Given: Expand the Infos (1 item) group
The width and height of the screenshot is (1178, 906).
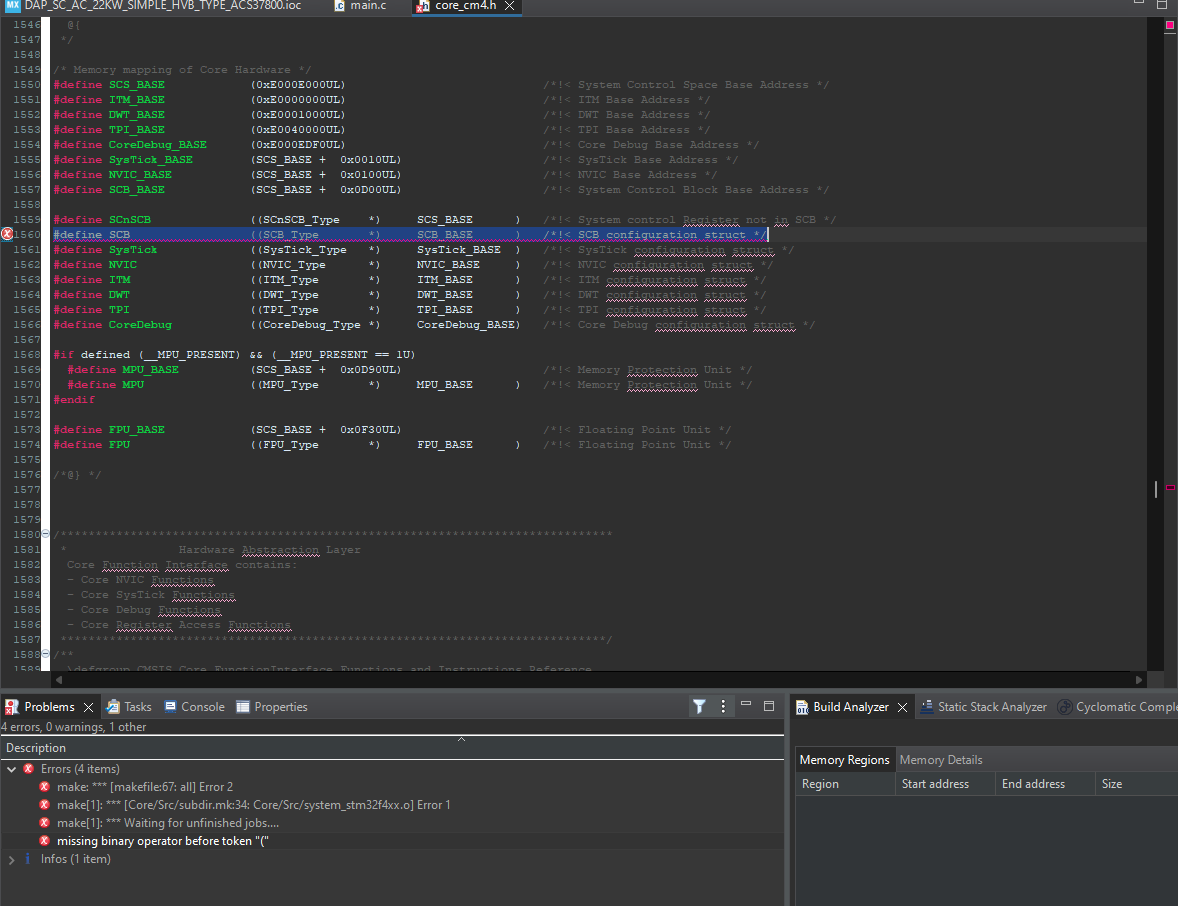Looking at the screenshot, I should [x=12, y=859].
